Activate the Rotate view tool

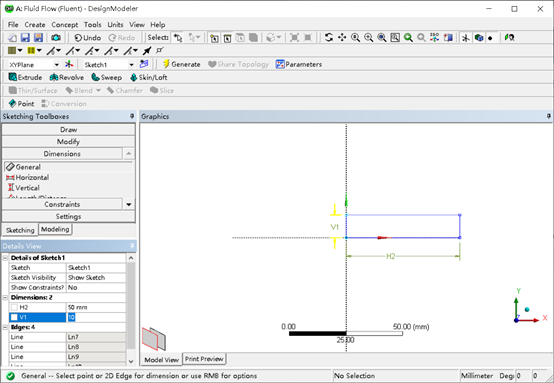(329, 37)
